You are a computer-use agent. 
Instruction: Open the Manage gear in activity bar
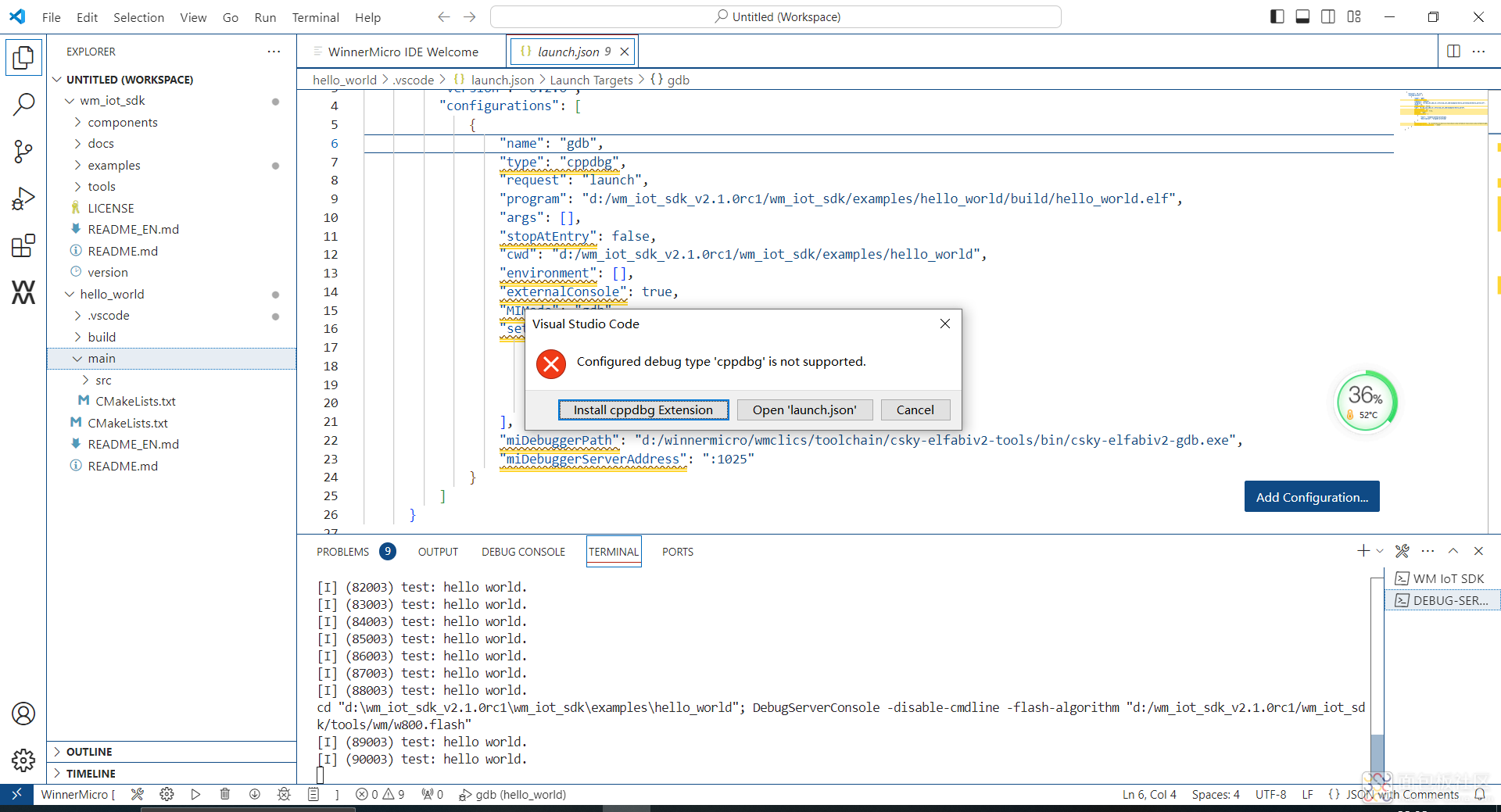[23, 760]
